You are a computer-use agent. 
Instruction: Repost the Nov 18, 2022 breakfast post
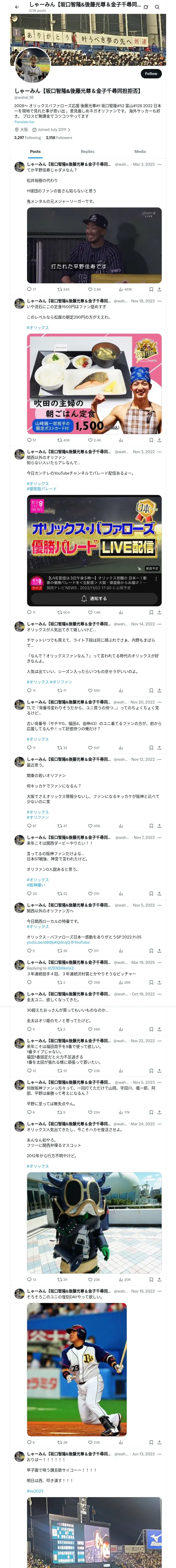coord(59,440)
